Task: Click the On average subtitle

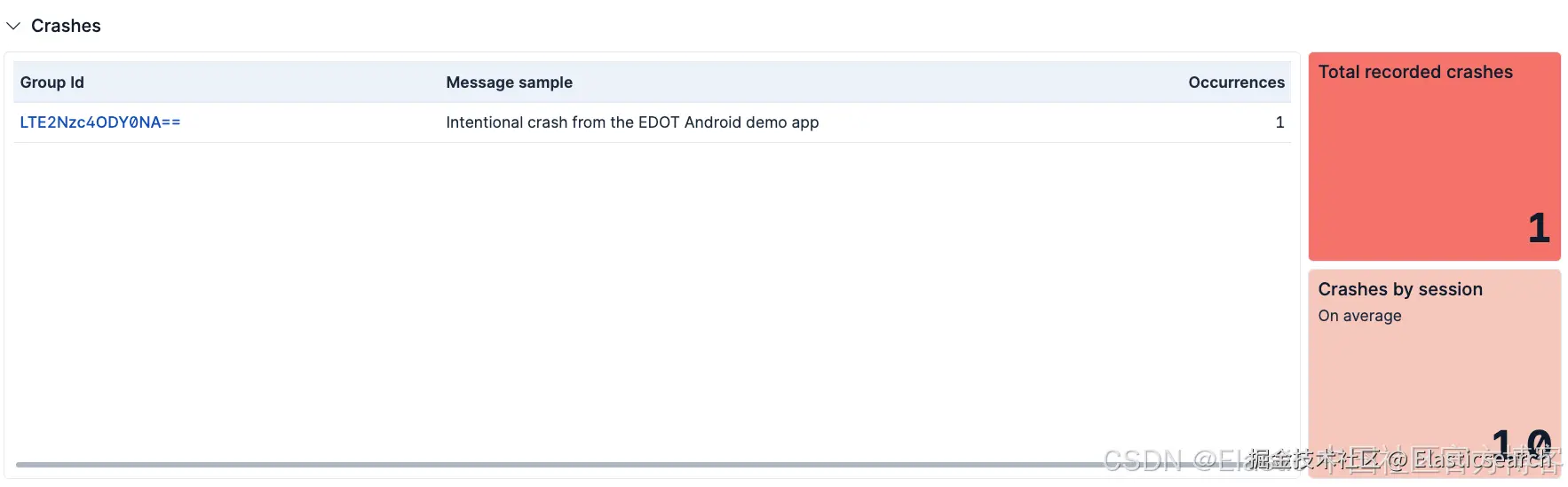Action: (x=1359, y=316)
